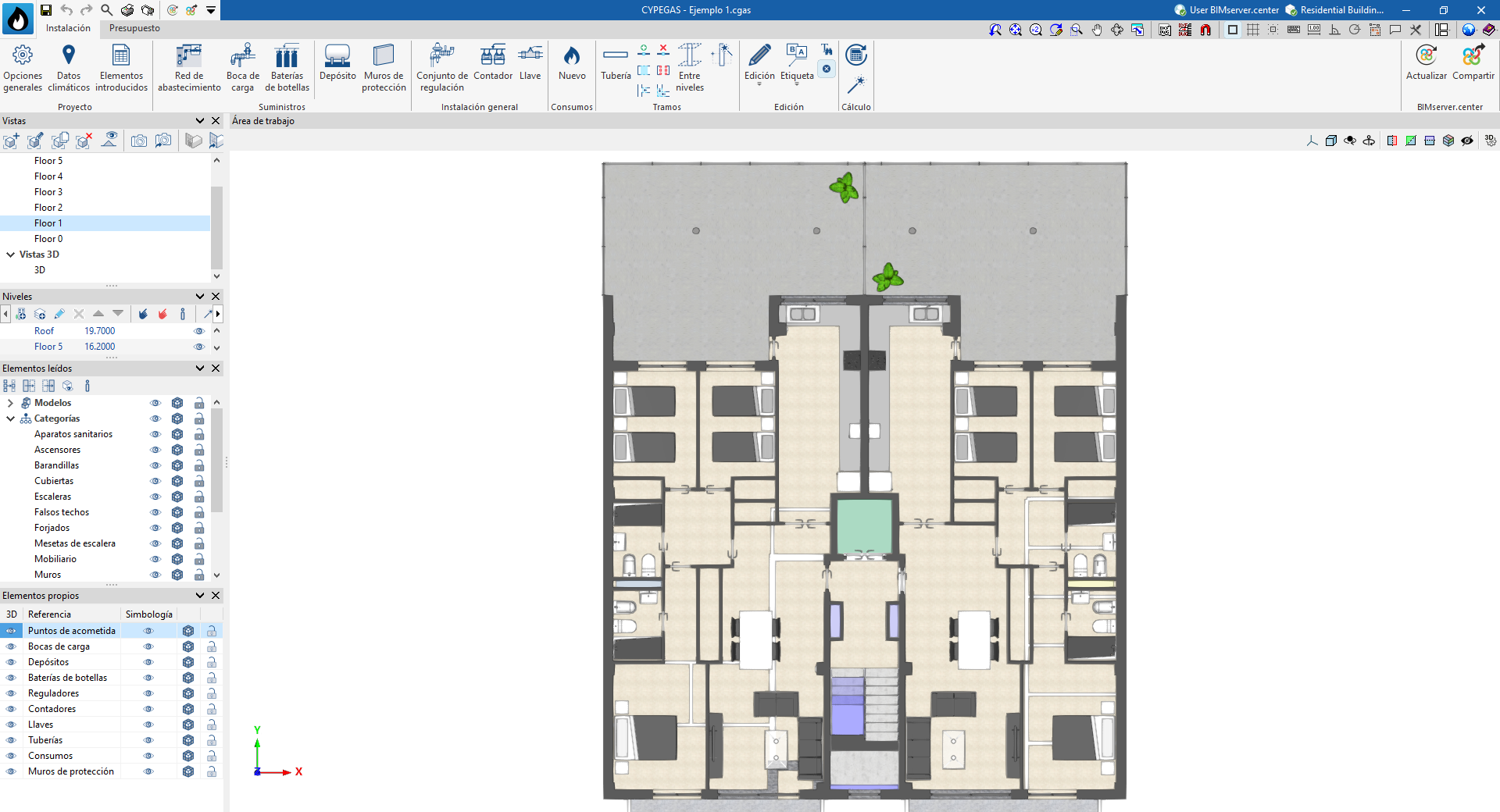
Task: Add a Nuevo consumo element
Action: click(572, 62)
